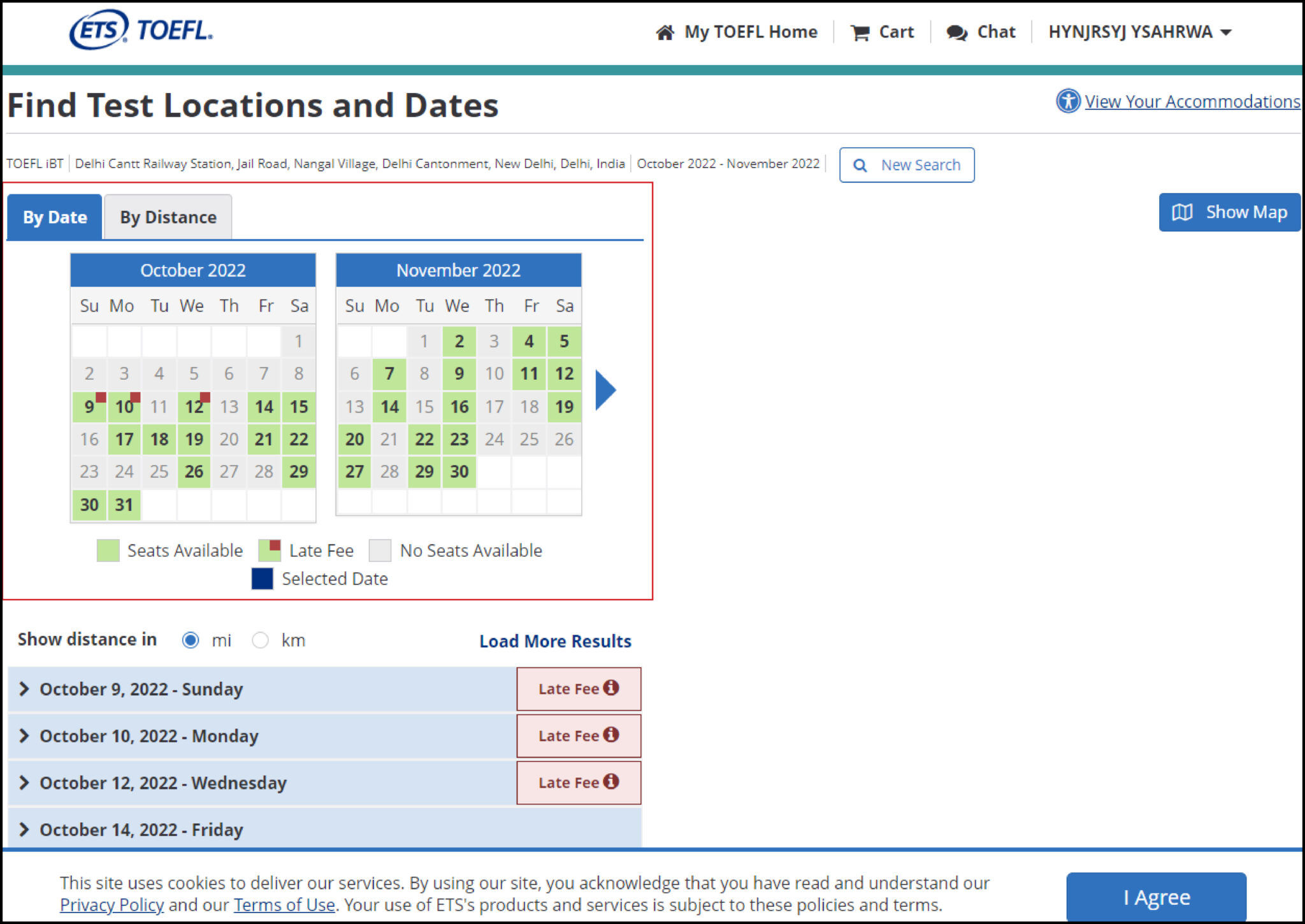Expand October 12, 2022 - Wednesday row

(262, 783)
